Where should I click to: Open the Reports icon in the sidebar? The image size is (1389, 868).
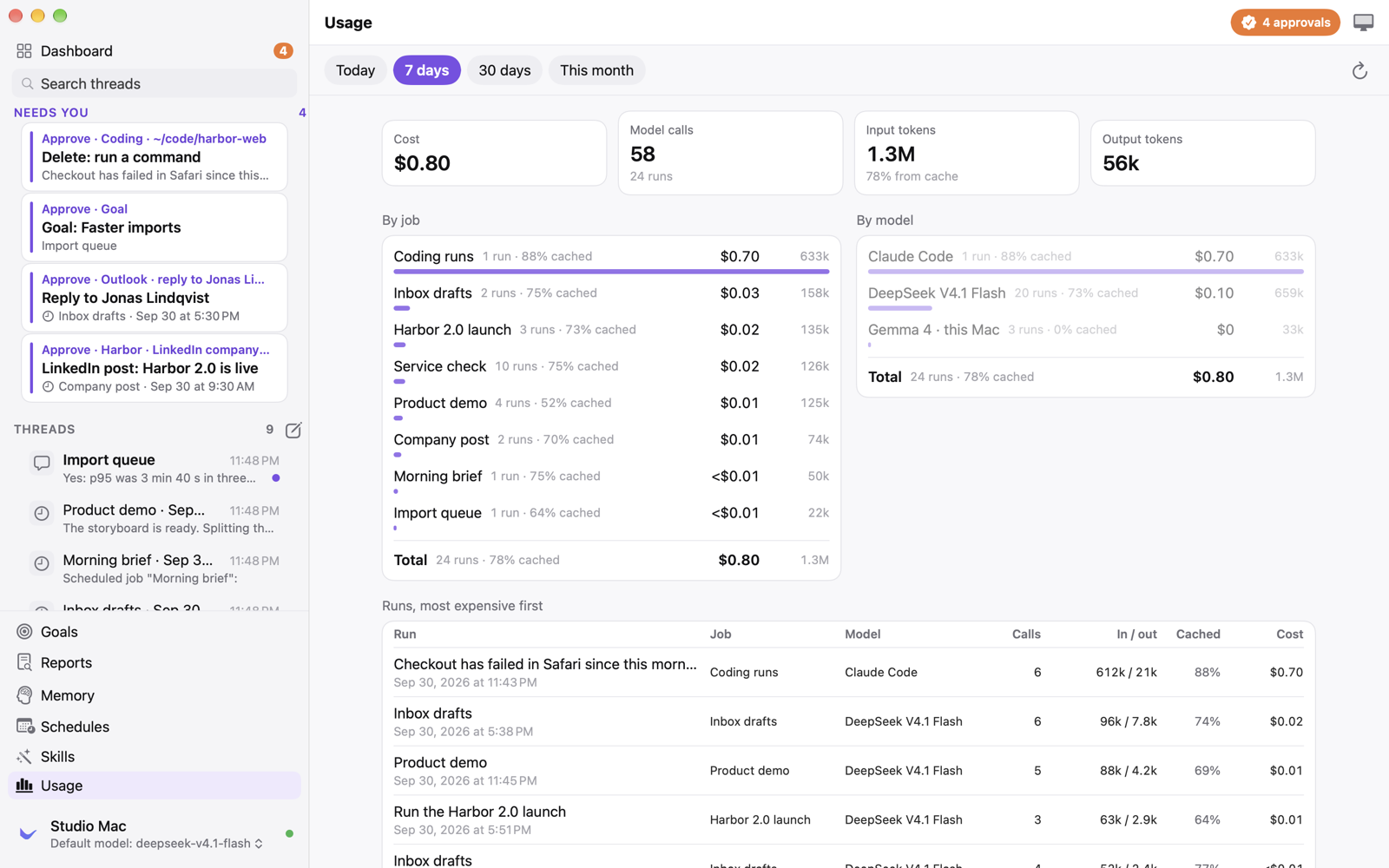tap(24, 662)
